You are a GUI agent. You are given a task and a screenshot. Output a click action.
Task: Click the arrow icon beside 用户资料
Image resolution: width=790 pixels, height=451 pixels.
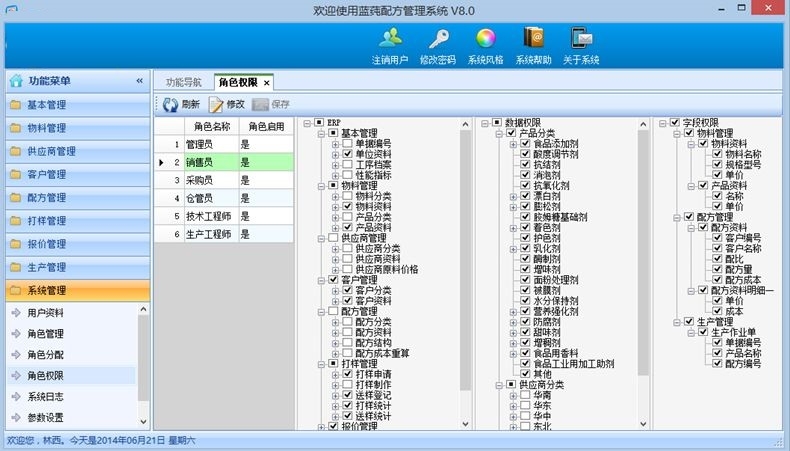16,313
